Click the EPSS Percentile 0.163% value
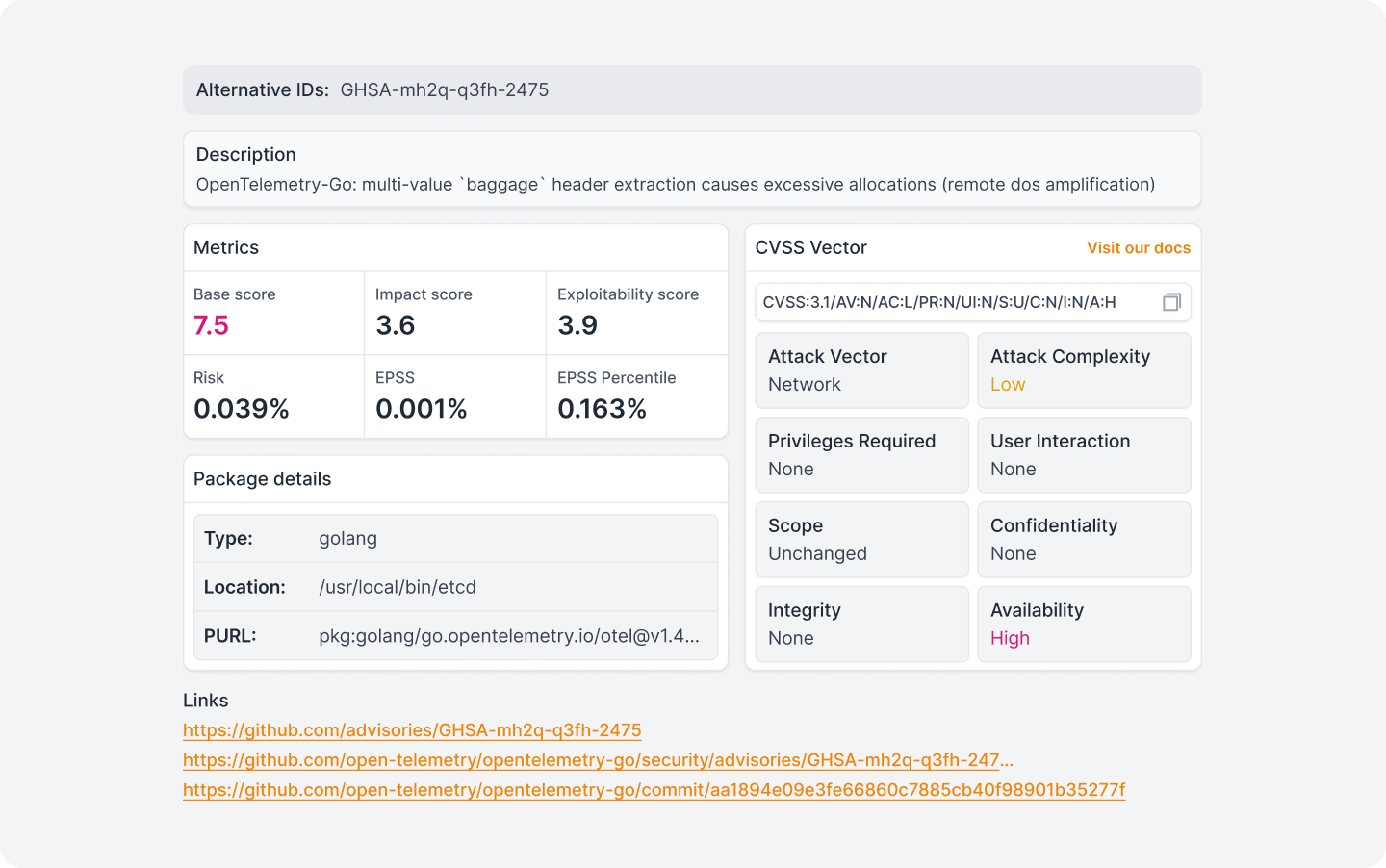Screen dimensions: 1386x868 point(602,409)
